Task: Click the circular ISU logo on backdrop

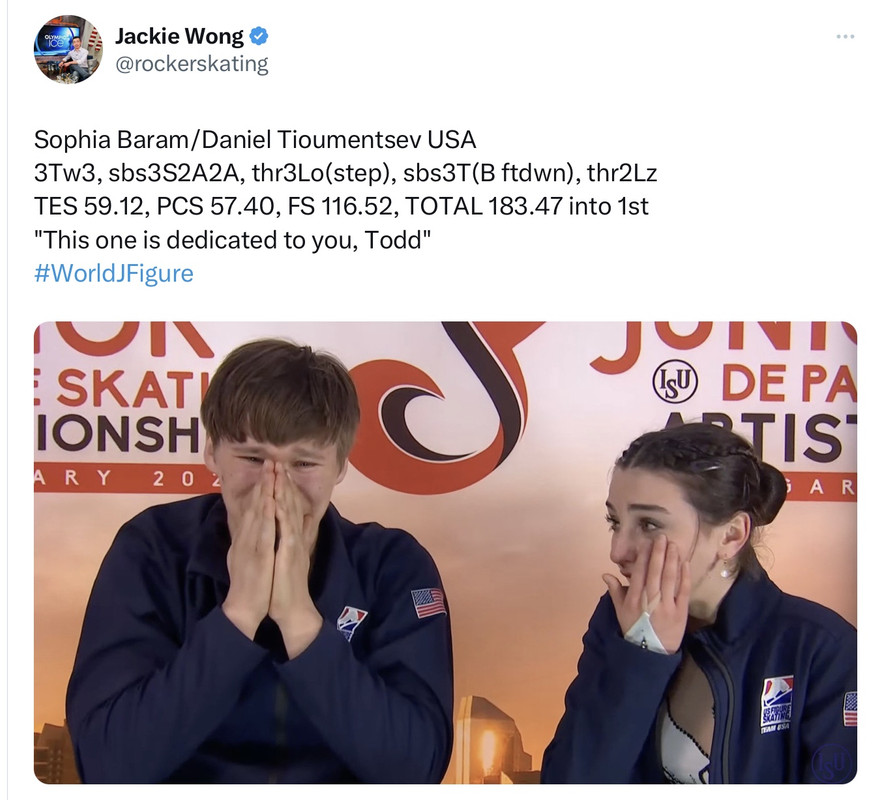Action: [x=675, y=381]
